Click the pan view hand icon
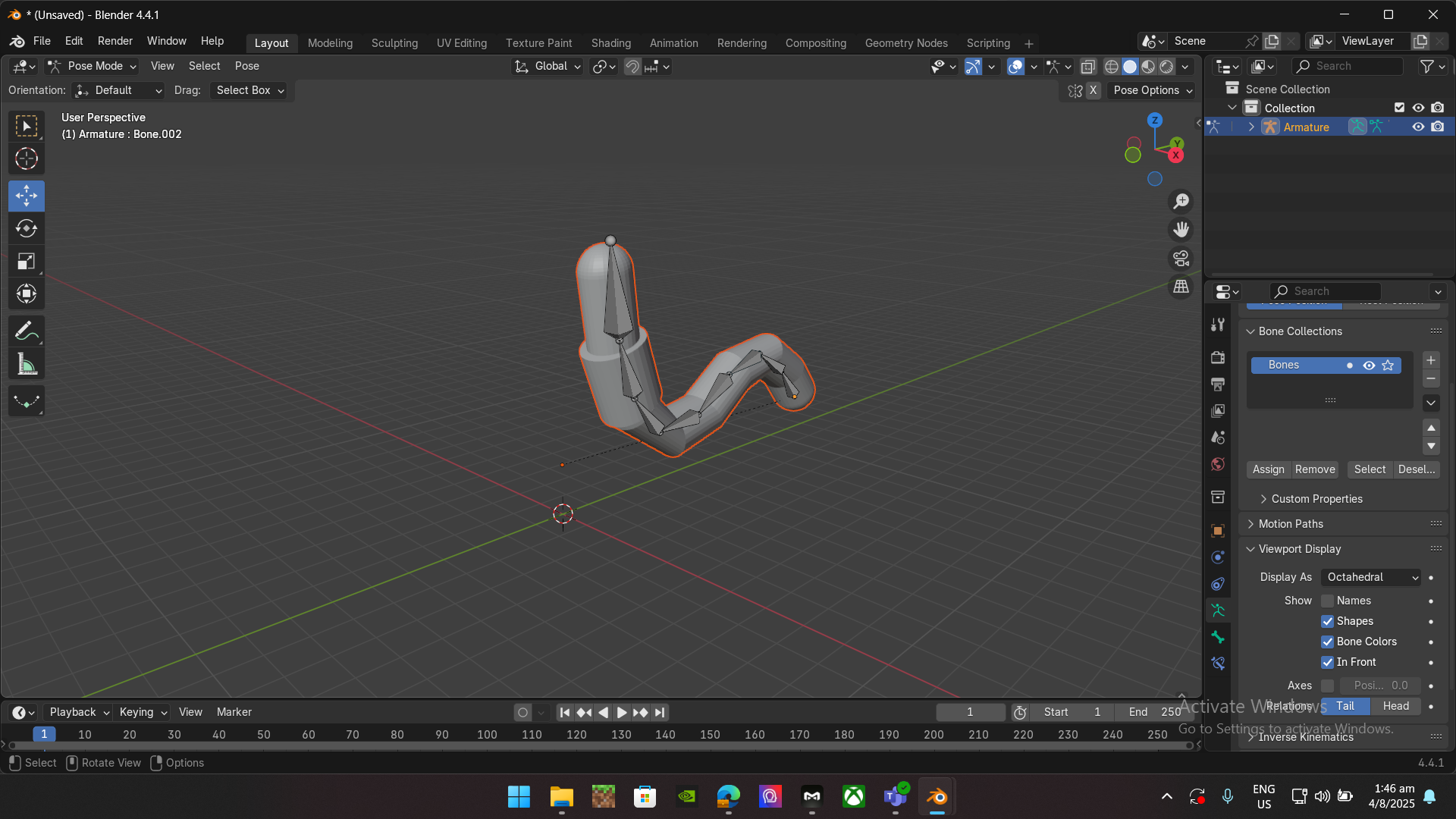This screenshot has height=819, width=1456. pos(1181,230)
